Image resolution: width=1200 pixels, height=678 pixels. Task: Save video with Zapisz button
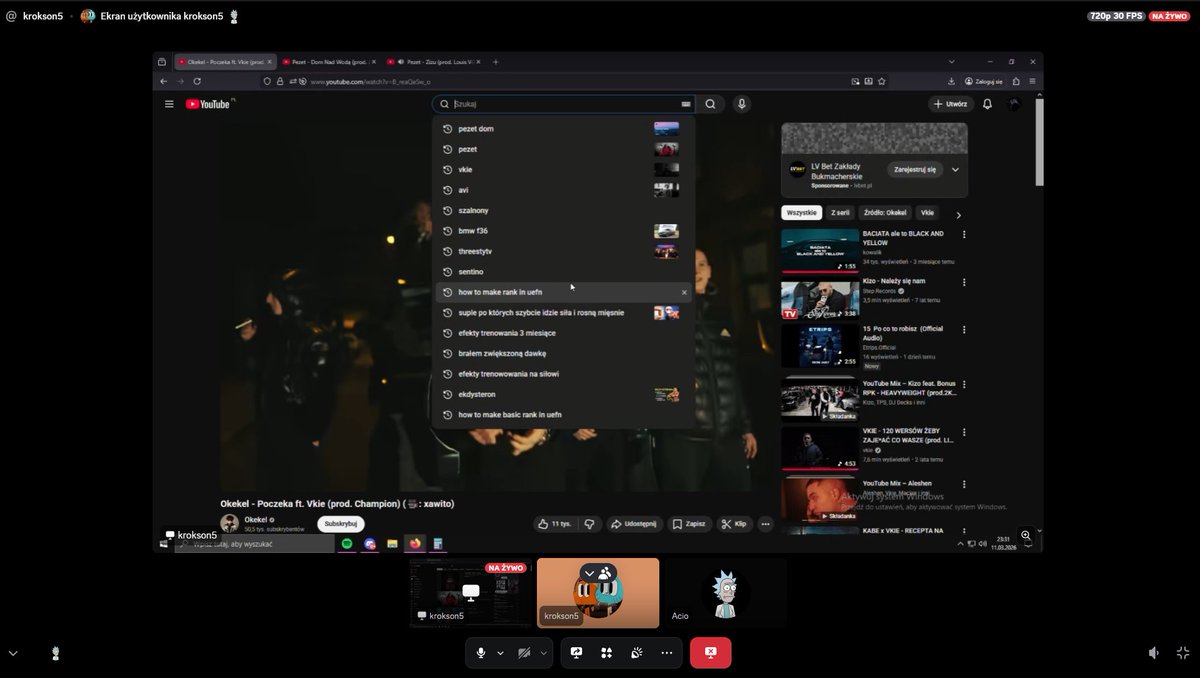tap(689, 523)
